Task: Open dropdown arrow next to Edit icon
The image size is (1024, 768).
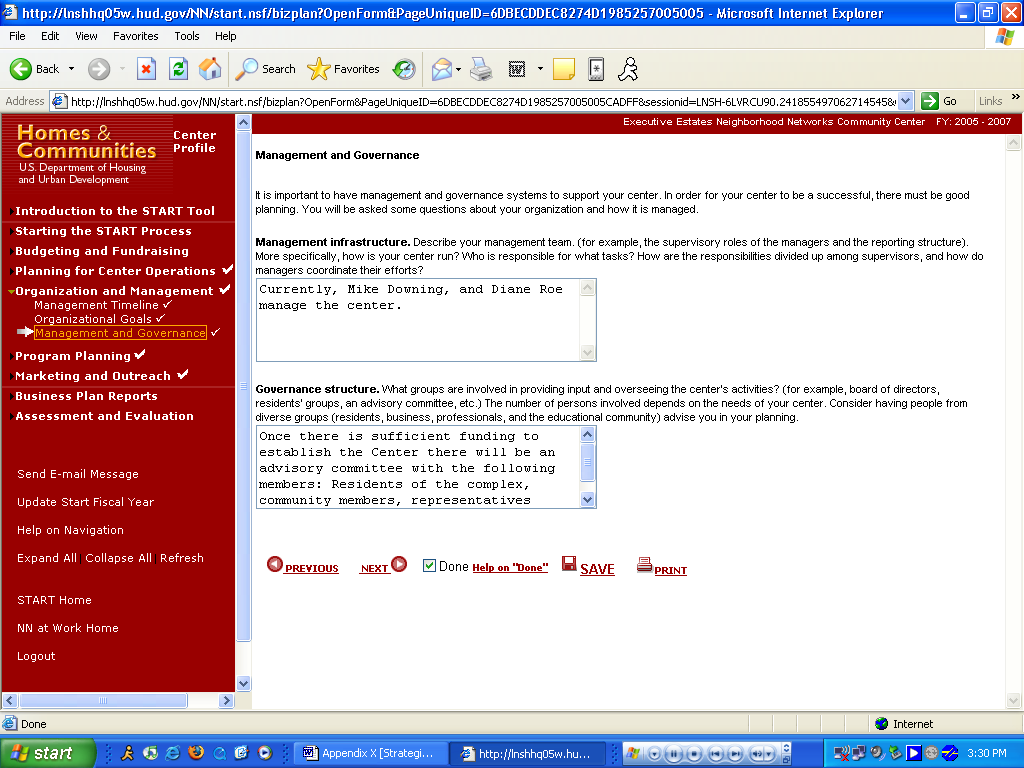Action: coord(540,69)
